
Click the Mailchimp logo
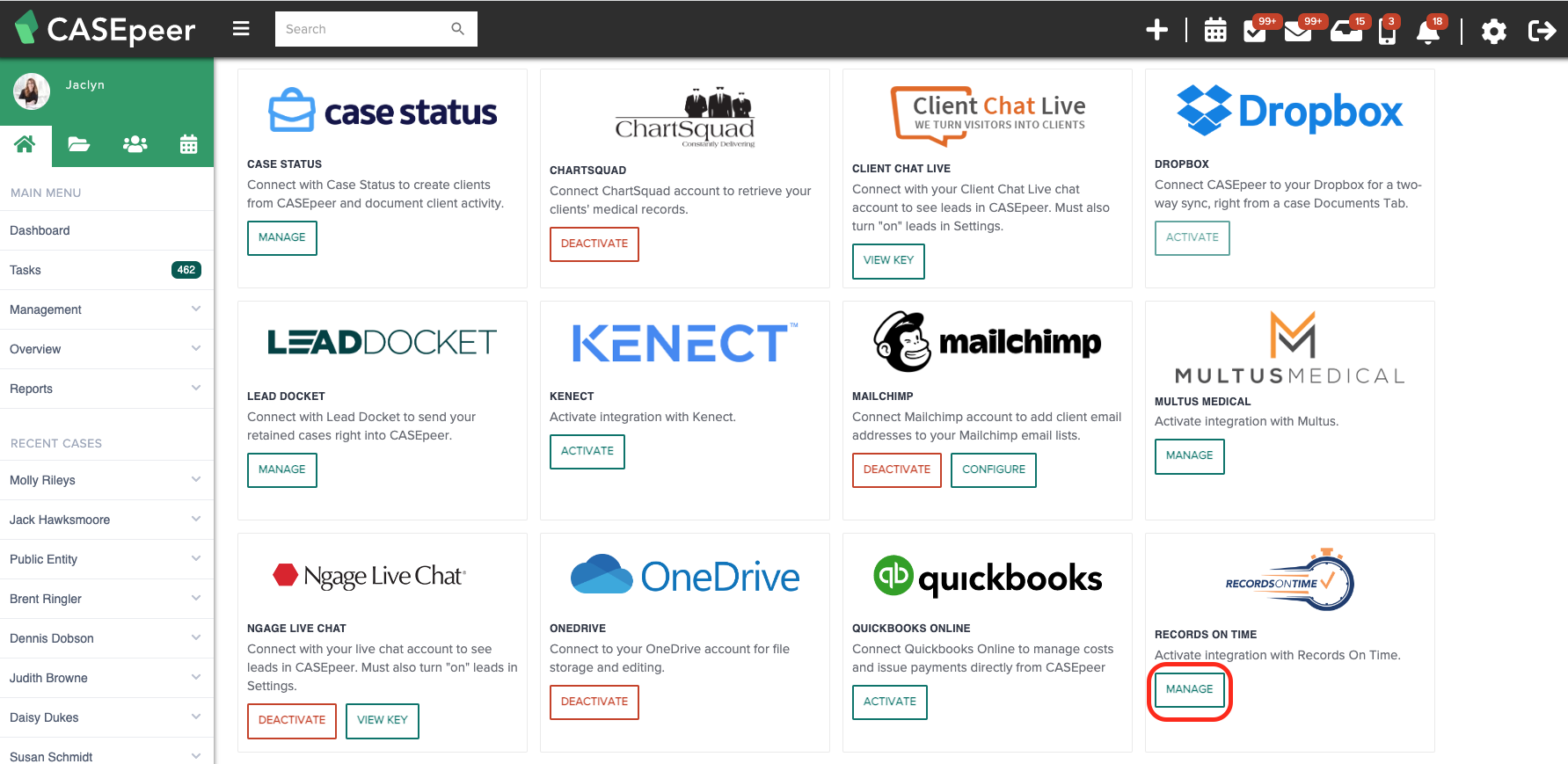point(987,341)
